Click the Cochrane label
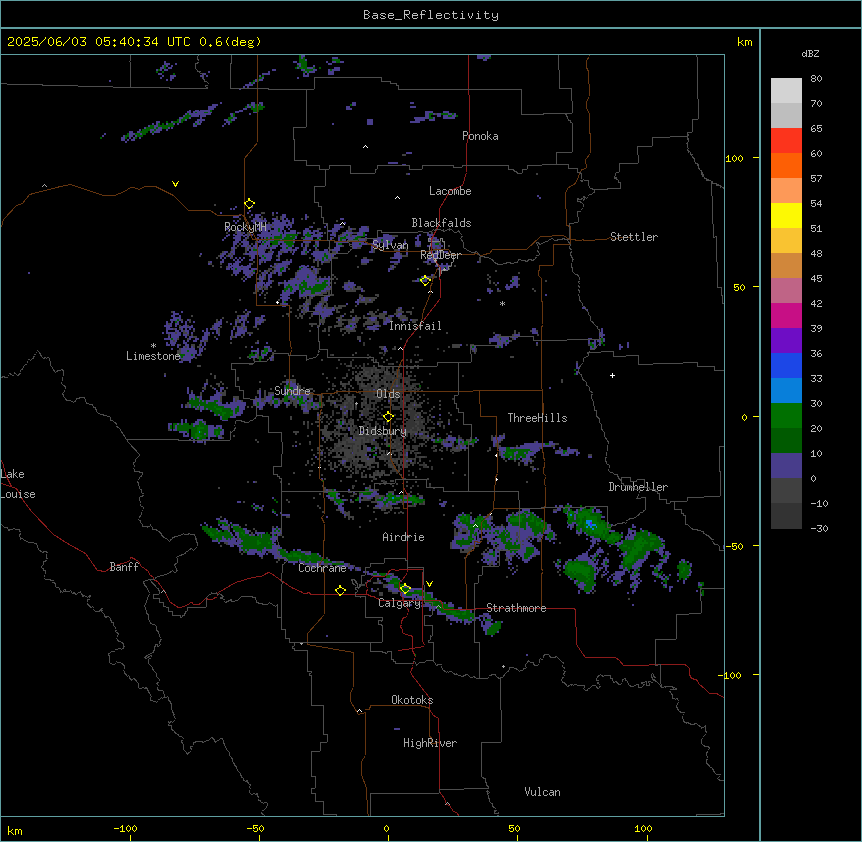The width and height of the screenshot is (862, 842). click(322, 568)
